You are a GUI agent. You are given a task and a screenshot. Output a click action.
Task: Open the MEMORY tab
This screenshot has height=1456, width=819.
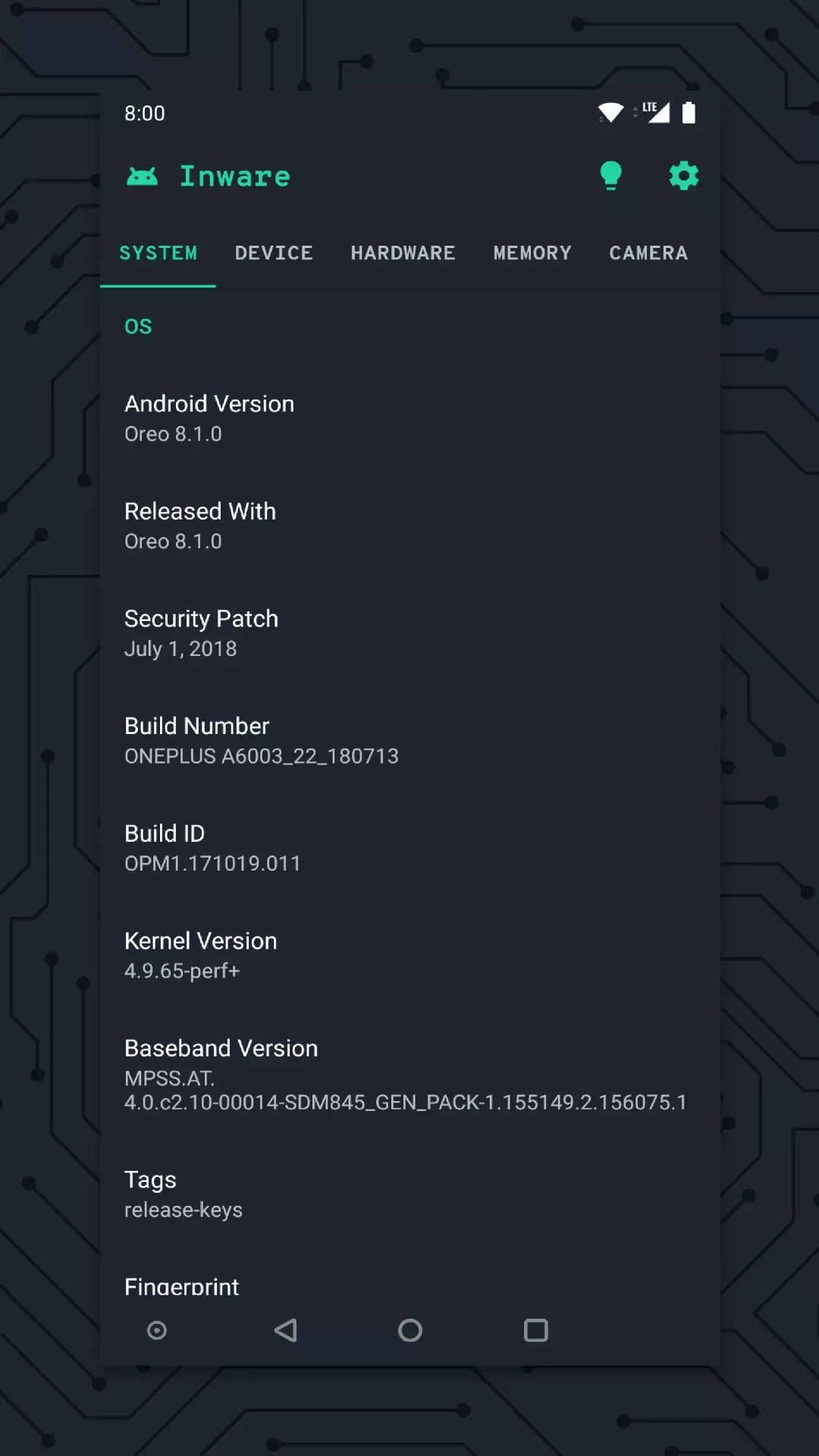click(x=532, y=253)
